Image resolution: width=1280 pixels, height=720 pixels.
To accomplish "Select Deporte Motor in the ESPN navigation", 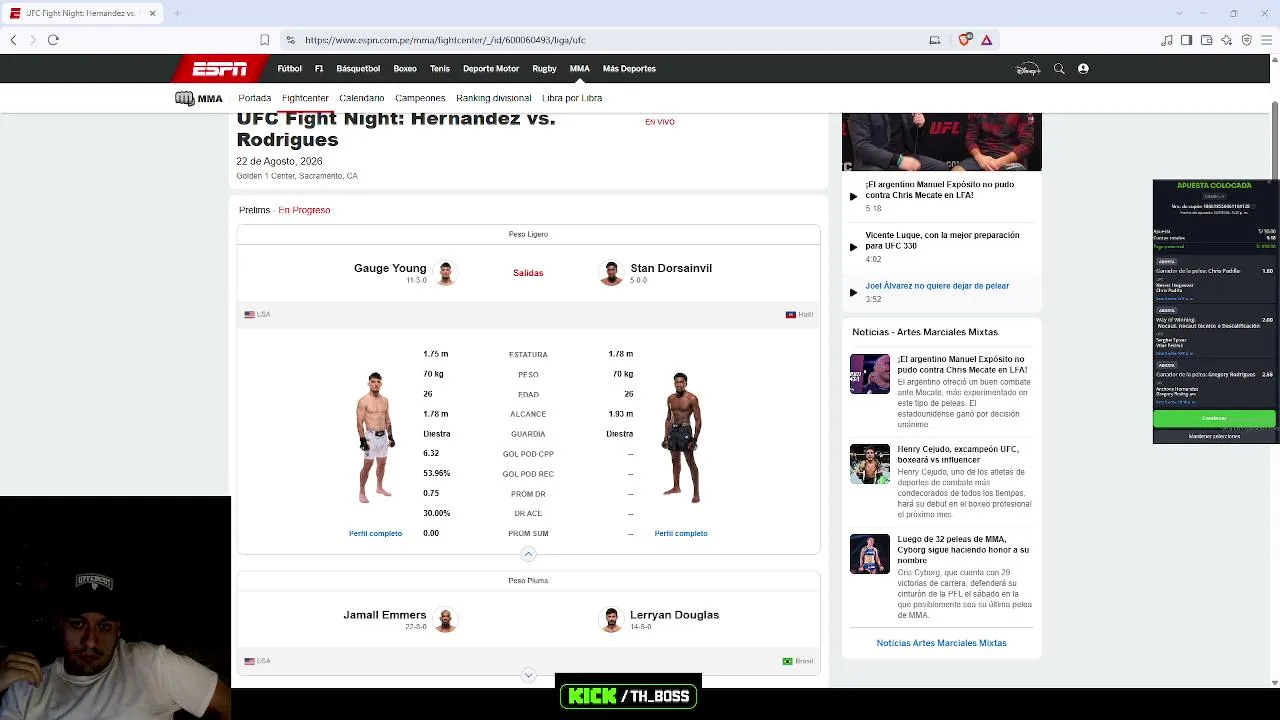I will tap(491, 69).
